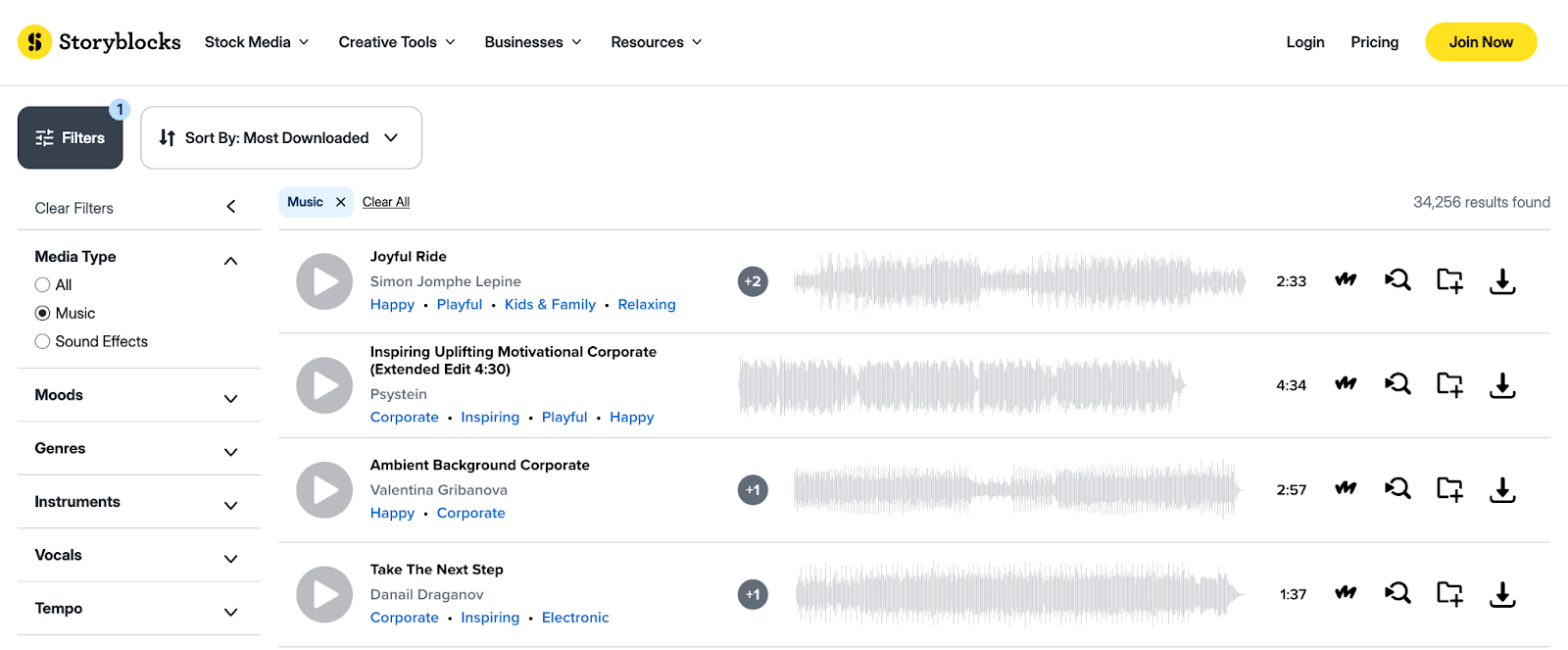Viewport: 1568px width, 650px height.
Task: Add Joyful Ride to a folder
Action: tap(1449, 281)
